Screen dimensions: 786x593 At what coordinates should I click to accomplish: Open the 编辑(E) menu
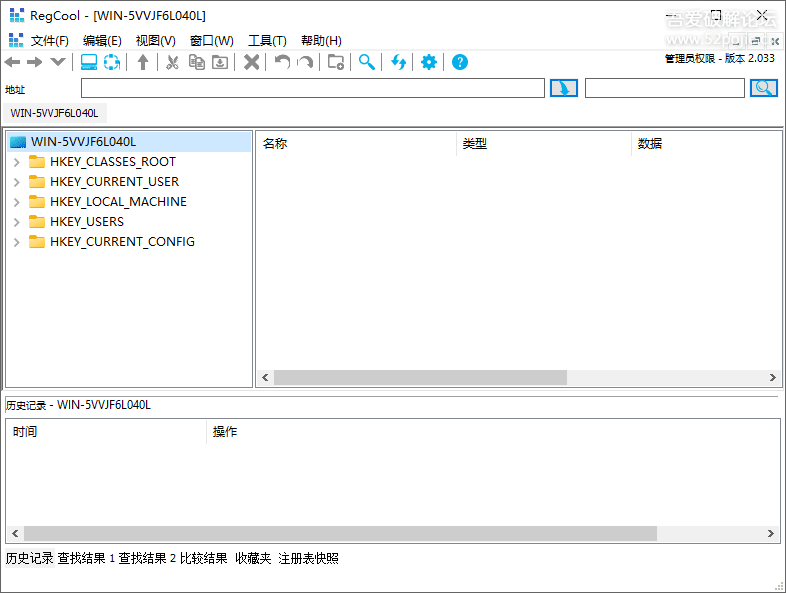click(102, 41)
